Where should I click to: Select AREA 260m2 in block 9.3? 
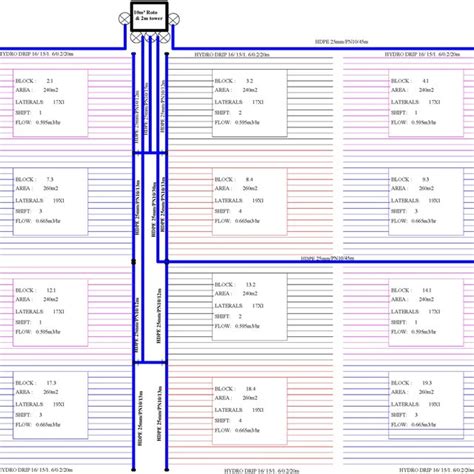coord(412,188)
